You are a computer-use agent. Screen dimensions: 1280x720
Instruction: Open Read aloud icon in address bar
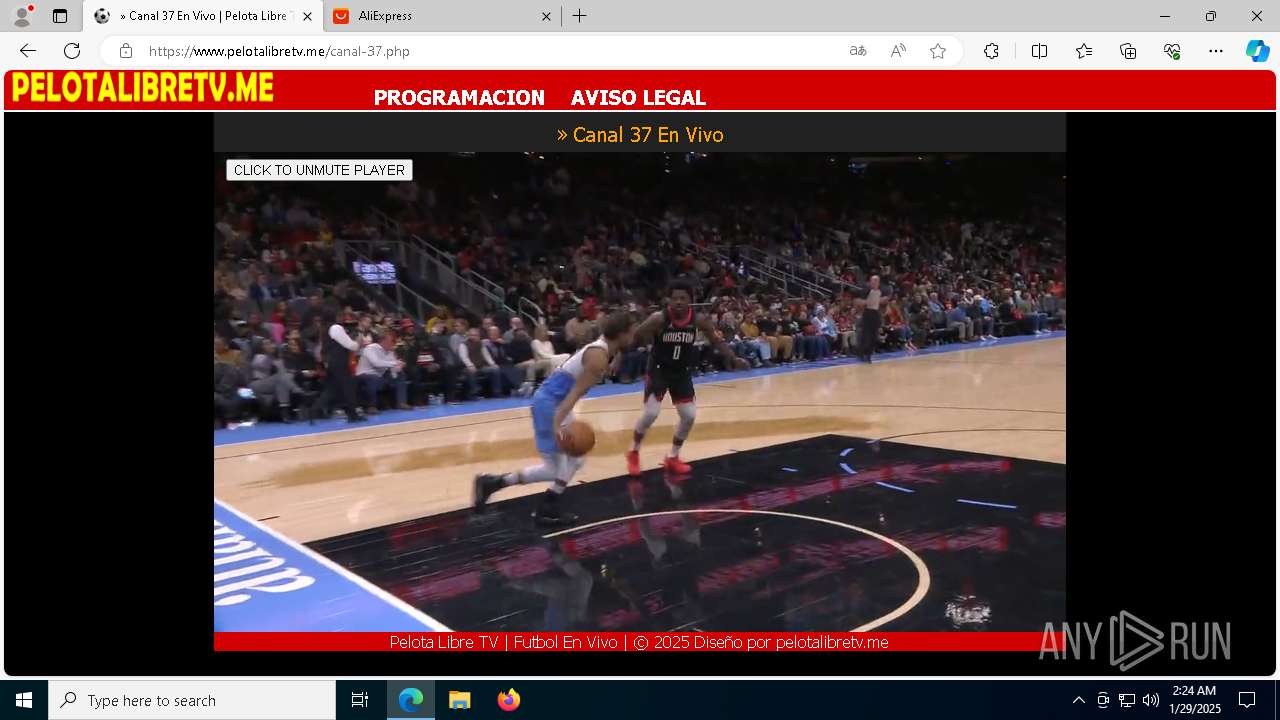(x=898, y=51)
